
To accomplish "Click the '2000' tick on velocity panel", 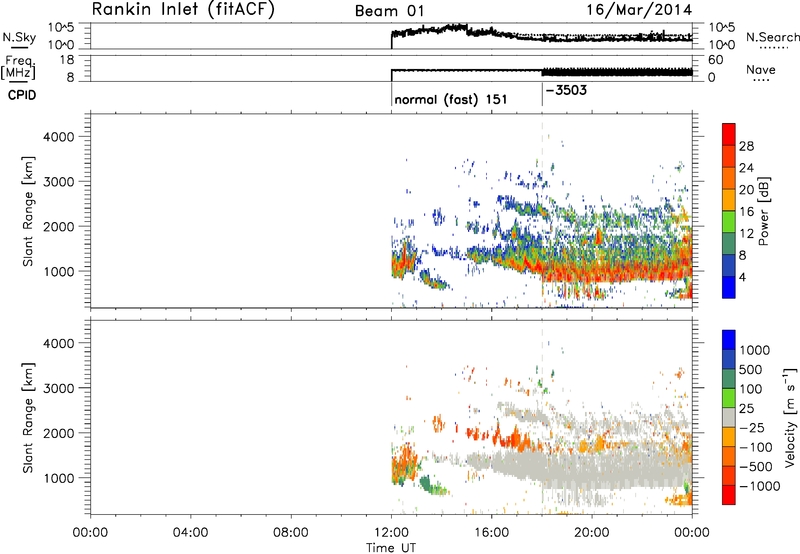I will point(58,433).
